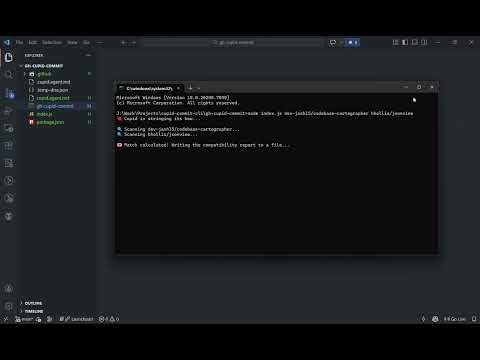Maximize the terminal window
The image size is (480, 360).
(x=419, y=87)
